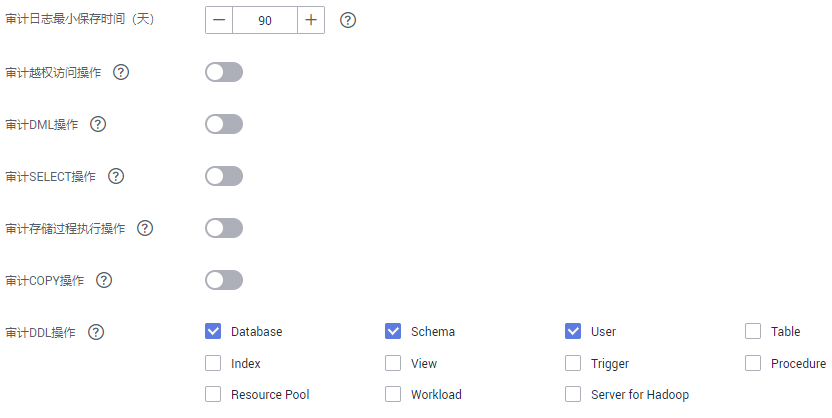Uncheck the Schema DDL checkbox
832x418 pixels.
click(393, 332)
